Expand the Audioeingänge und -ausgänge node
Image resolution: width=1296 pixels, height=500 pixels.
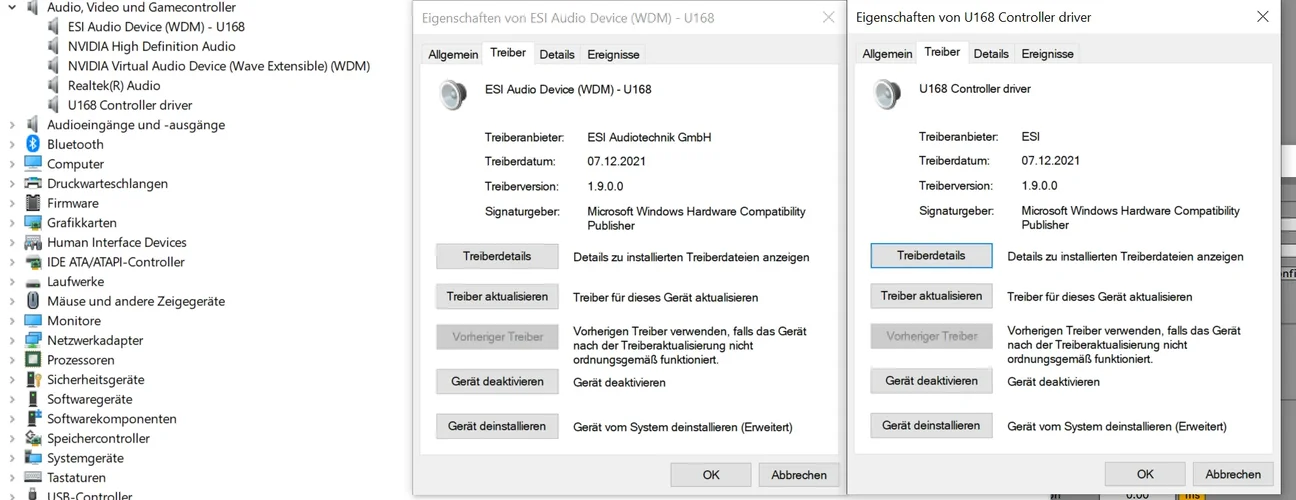click(x=12, y=125)
